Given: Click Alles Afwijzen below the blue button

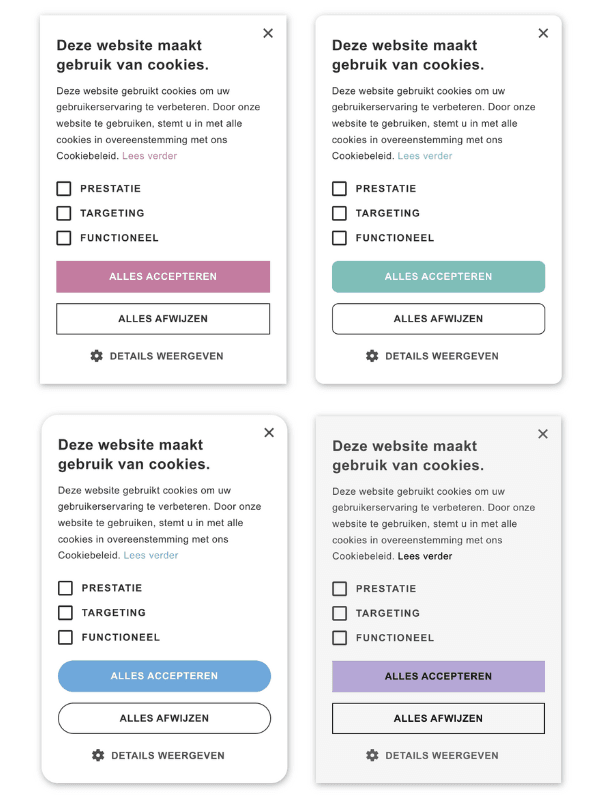Looking at the screenshot, I should (x=164, y=718).
